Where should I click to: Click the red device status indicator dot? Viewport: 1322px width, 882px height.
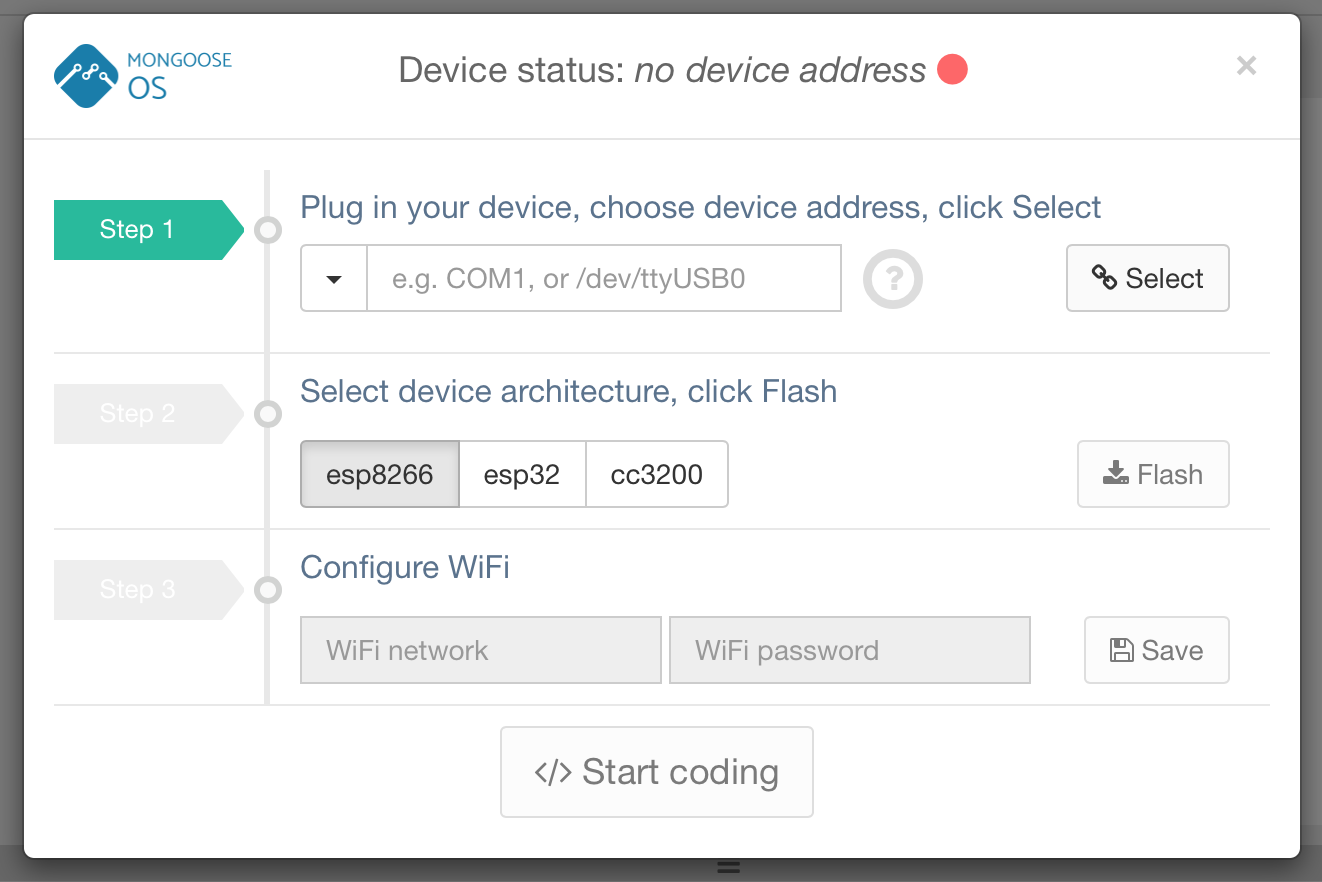(x=952, y=70)
